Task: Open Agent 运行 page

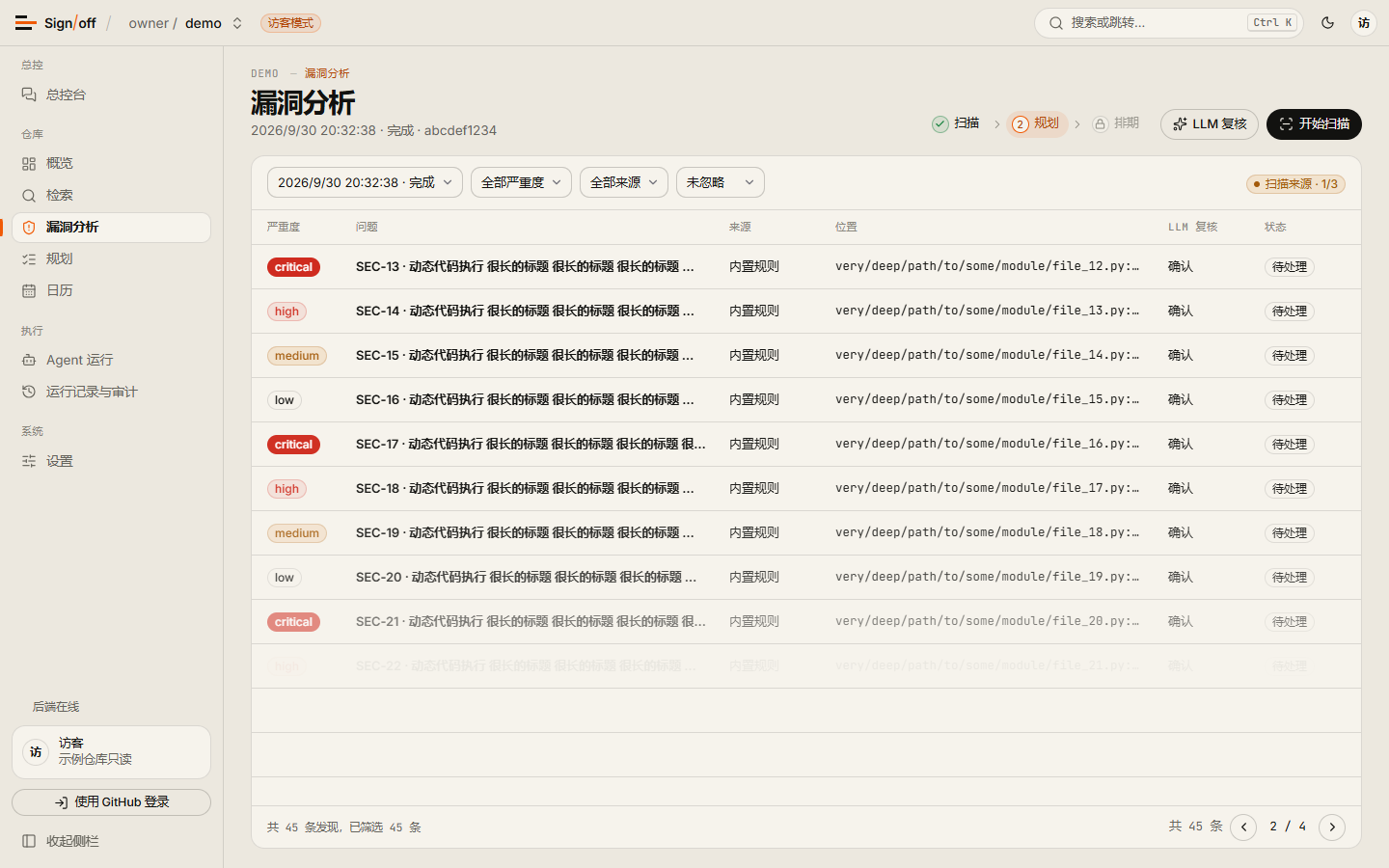Action: pyautogui.click(x=111, y=360)
